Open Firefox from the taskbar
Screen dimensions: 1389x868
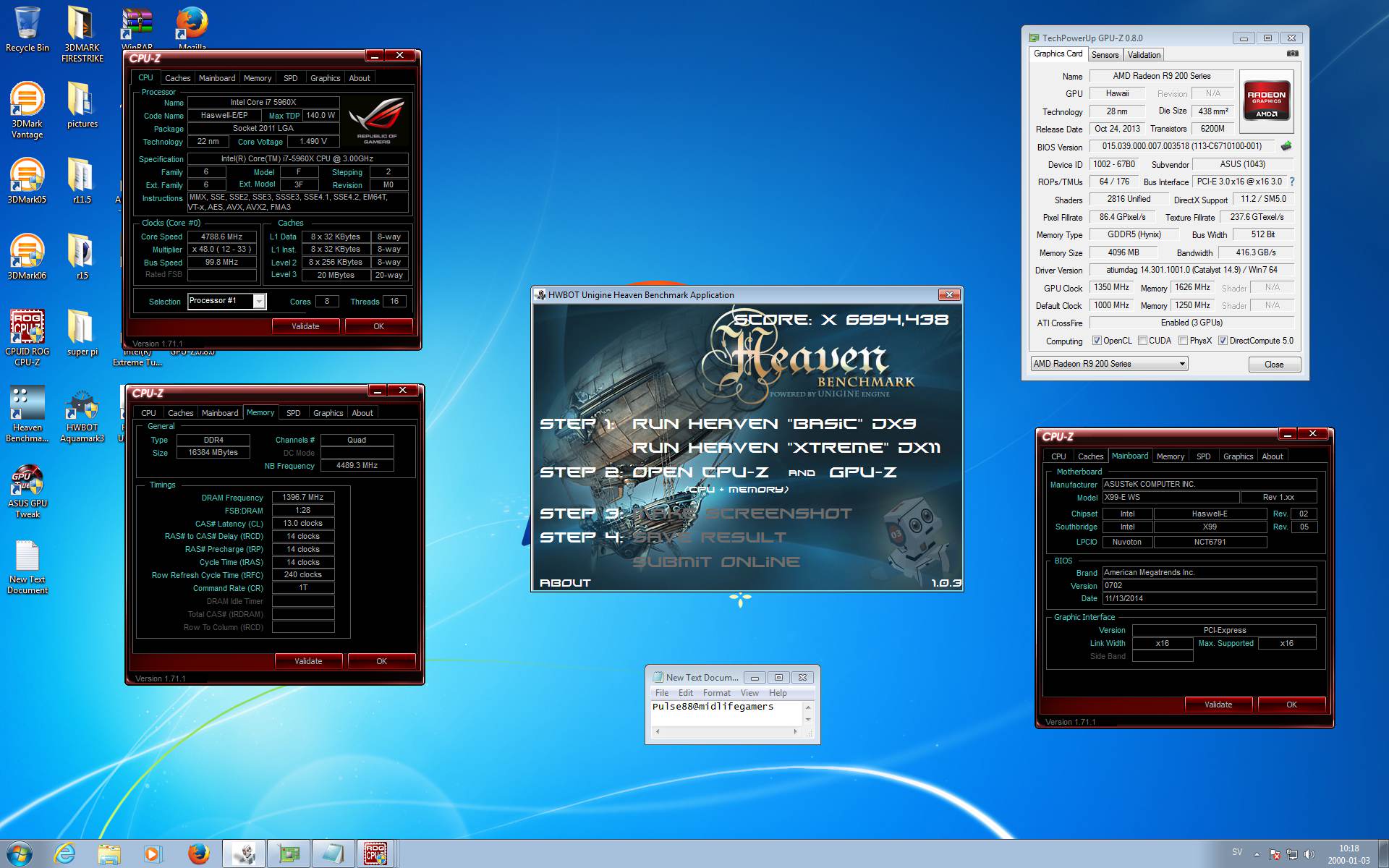(198, 854)
